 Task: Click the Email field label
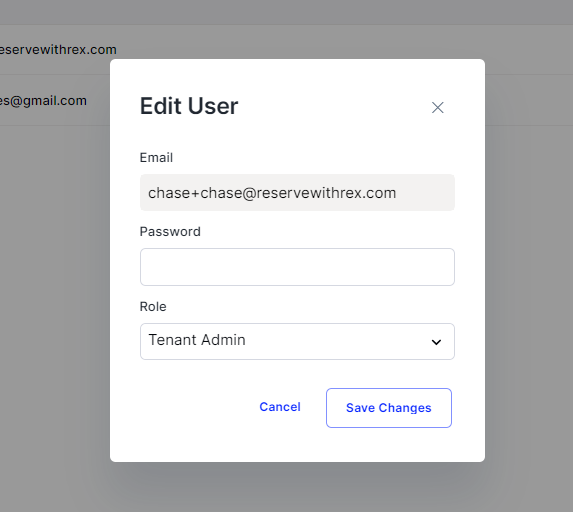pyautogui.click(x=156, y=158)
